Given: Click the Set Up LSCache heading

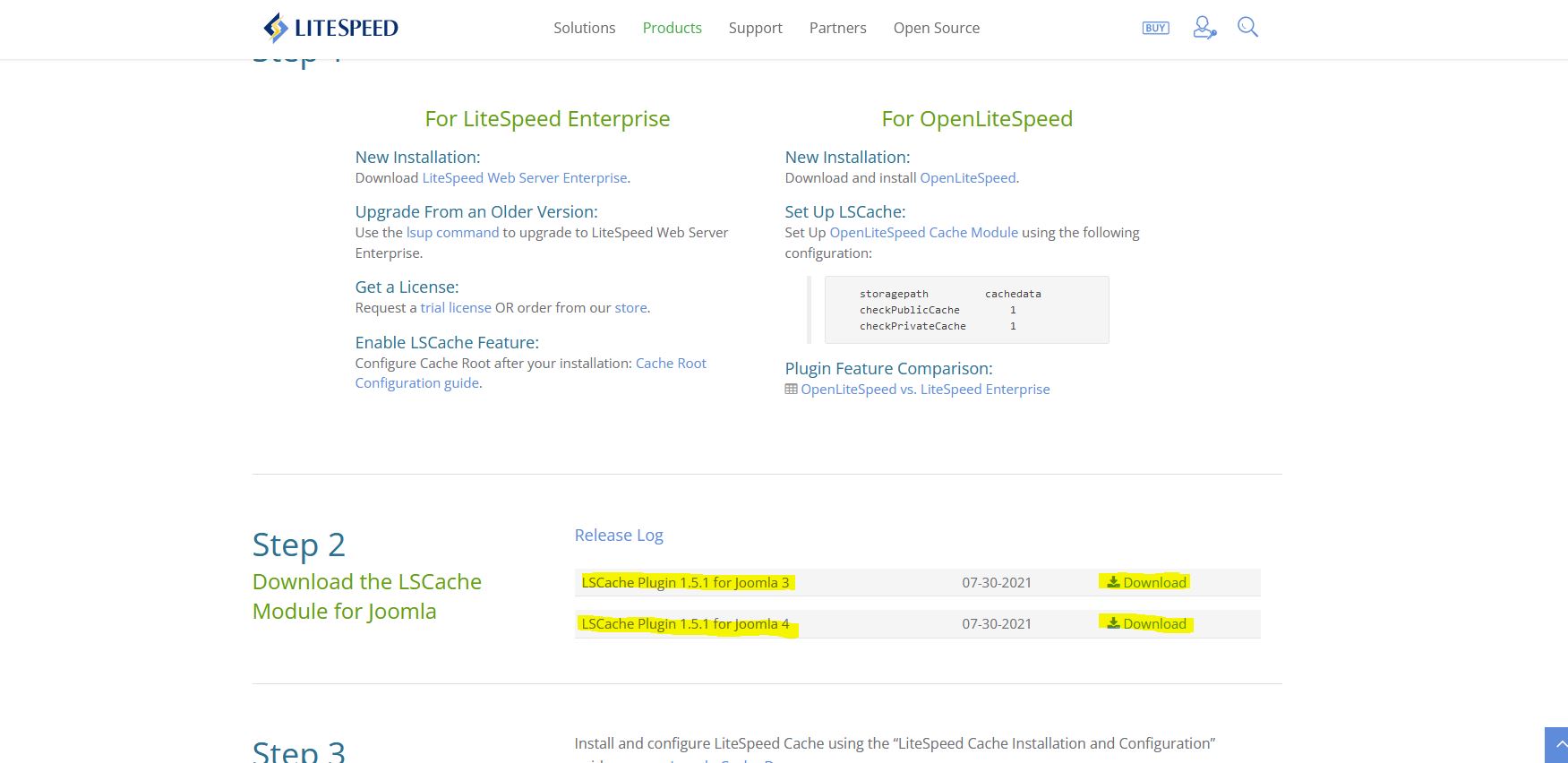Looking at the screenshot, I should 845,211.
